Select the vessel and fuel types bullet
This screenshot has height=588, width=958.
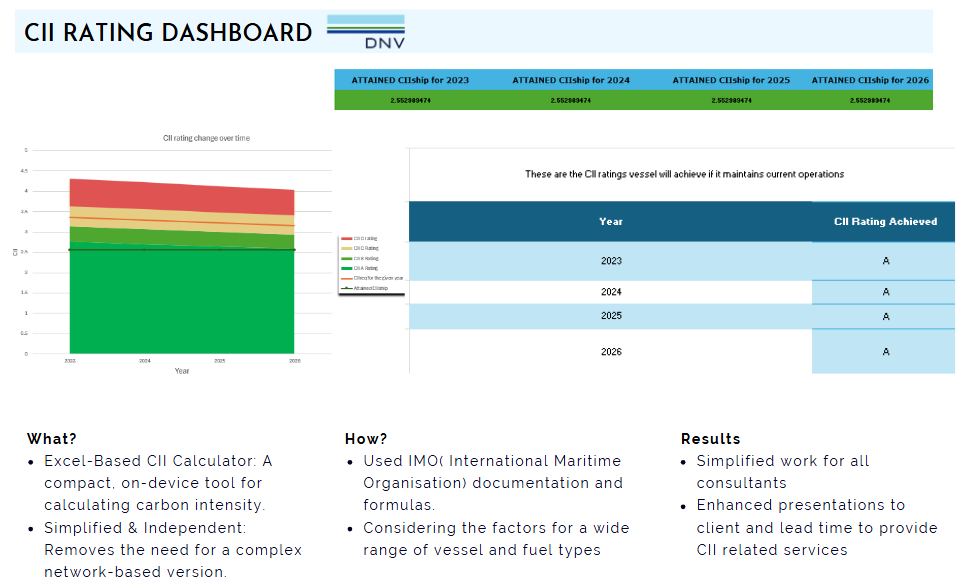[x=488, y=539]
